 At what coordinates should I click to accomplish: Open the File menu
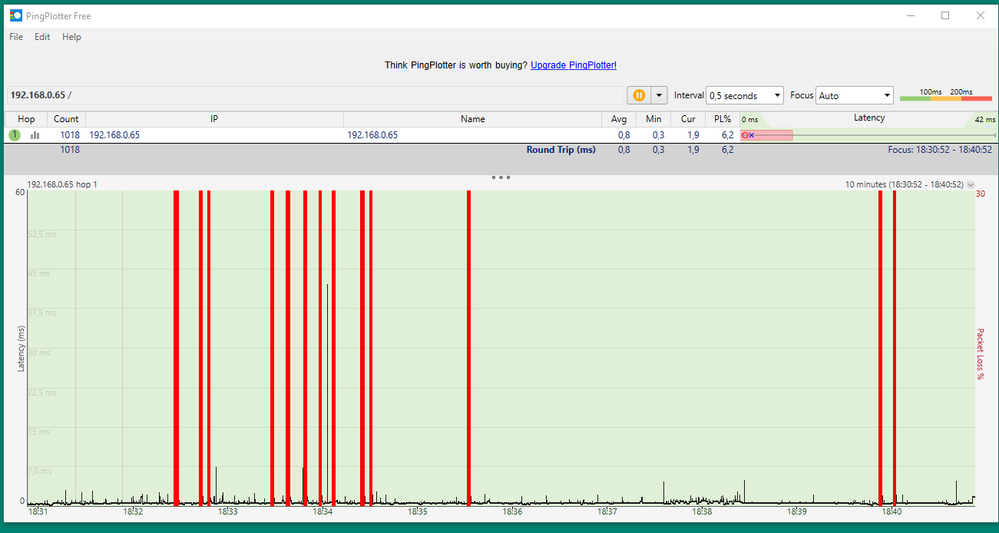click(x=16, y=37)
